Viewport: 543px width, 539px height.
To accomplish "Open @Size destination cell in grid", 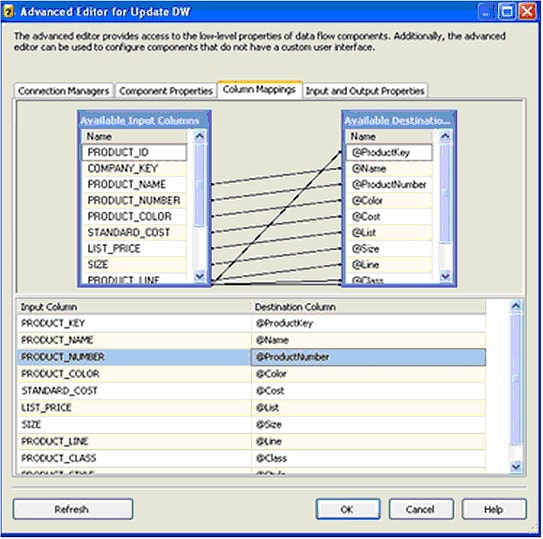I will point(368,424).
